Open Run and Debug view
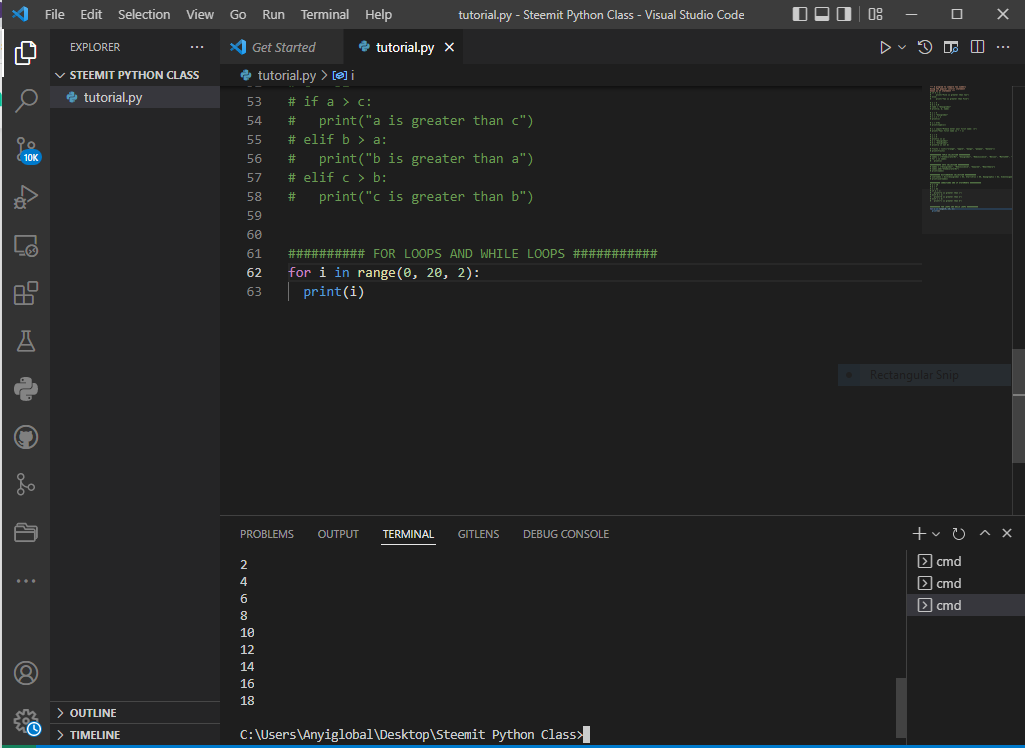 click(x=26, y=198)
